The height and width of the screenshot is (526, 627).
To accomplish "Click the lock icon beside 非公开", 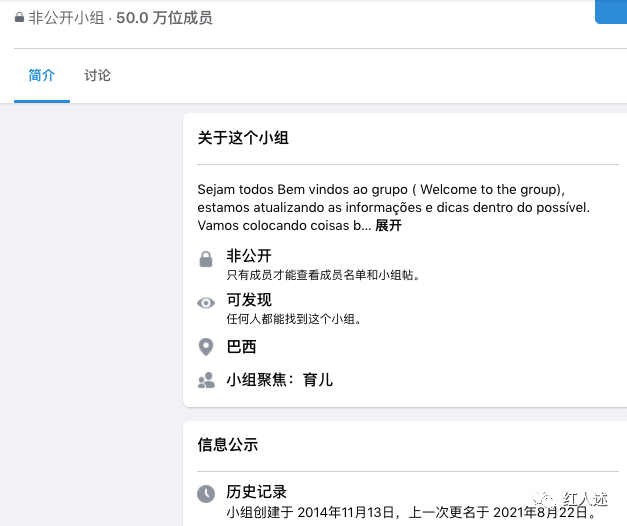I will click(x=206, y=259).
